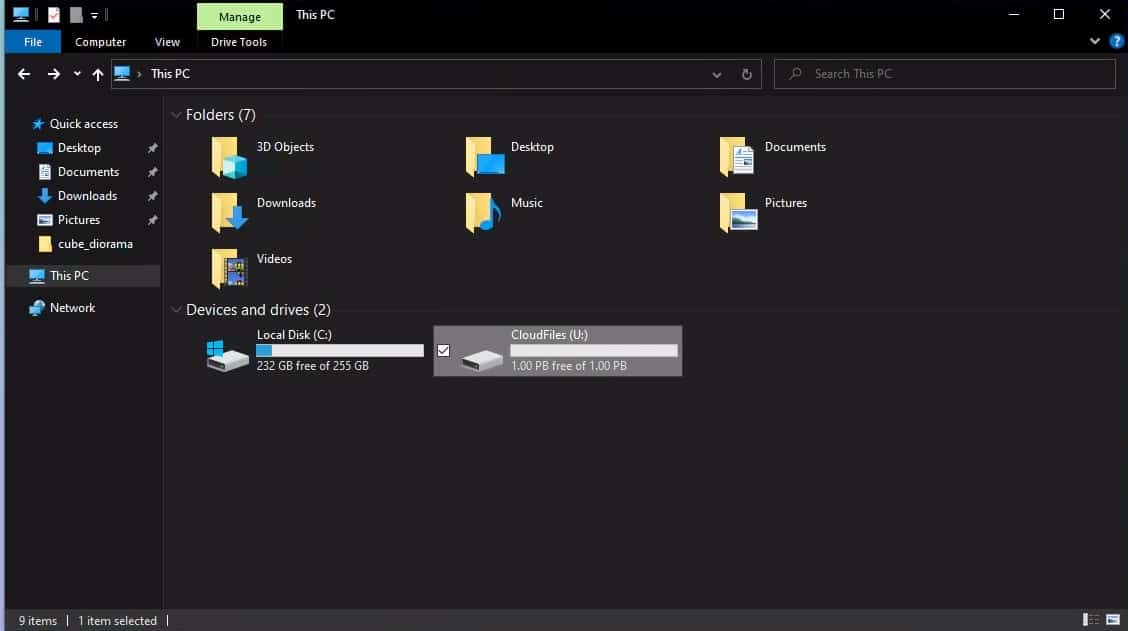This screenshot has width=1128, height=631.
Task: Open the Videos folder icon
Action: coord(229,269)
